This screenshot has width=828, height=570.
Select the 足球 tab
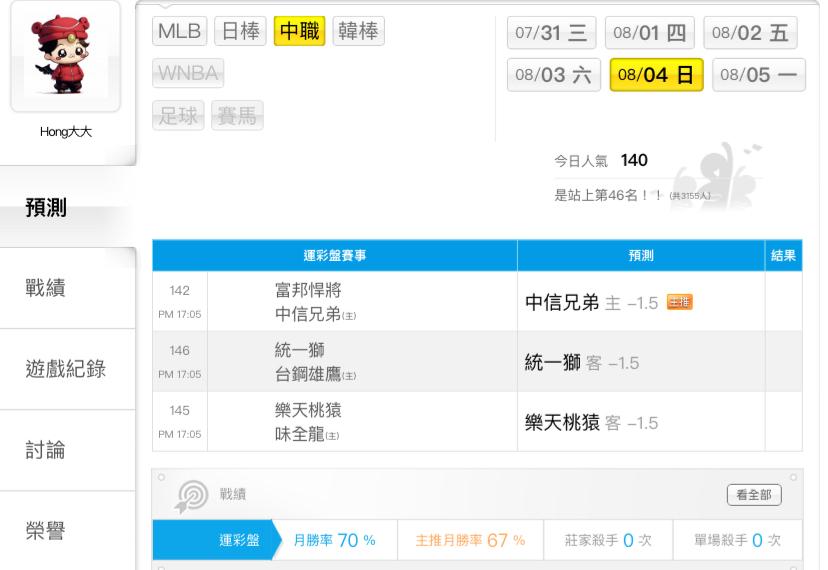pyautogui.click(x=178, y=115)
